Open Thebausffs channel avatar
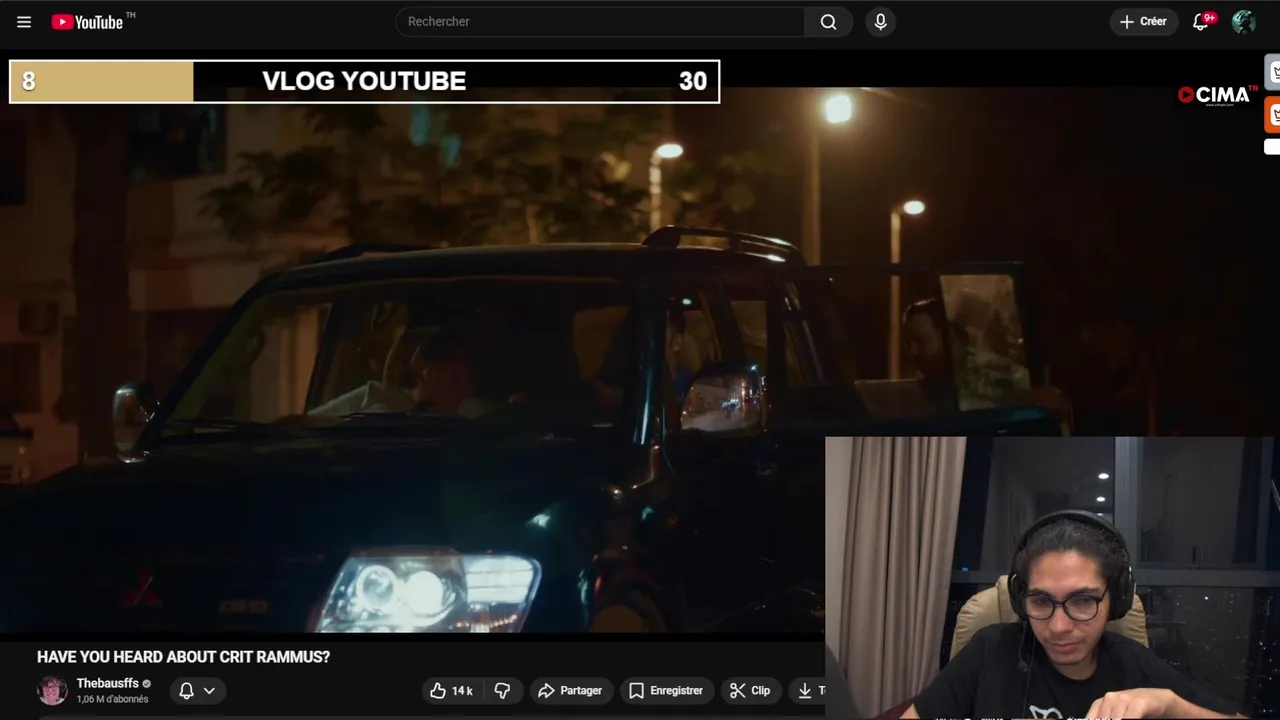 coord(52,690)
